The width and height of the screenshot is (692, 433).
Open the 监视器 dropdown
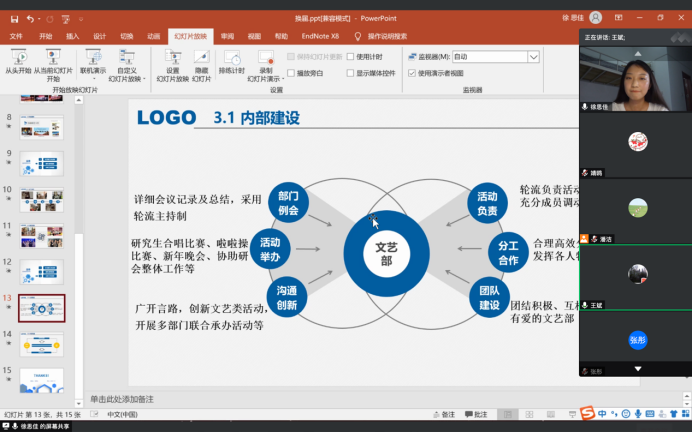[533, 57]
